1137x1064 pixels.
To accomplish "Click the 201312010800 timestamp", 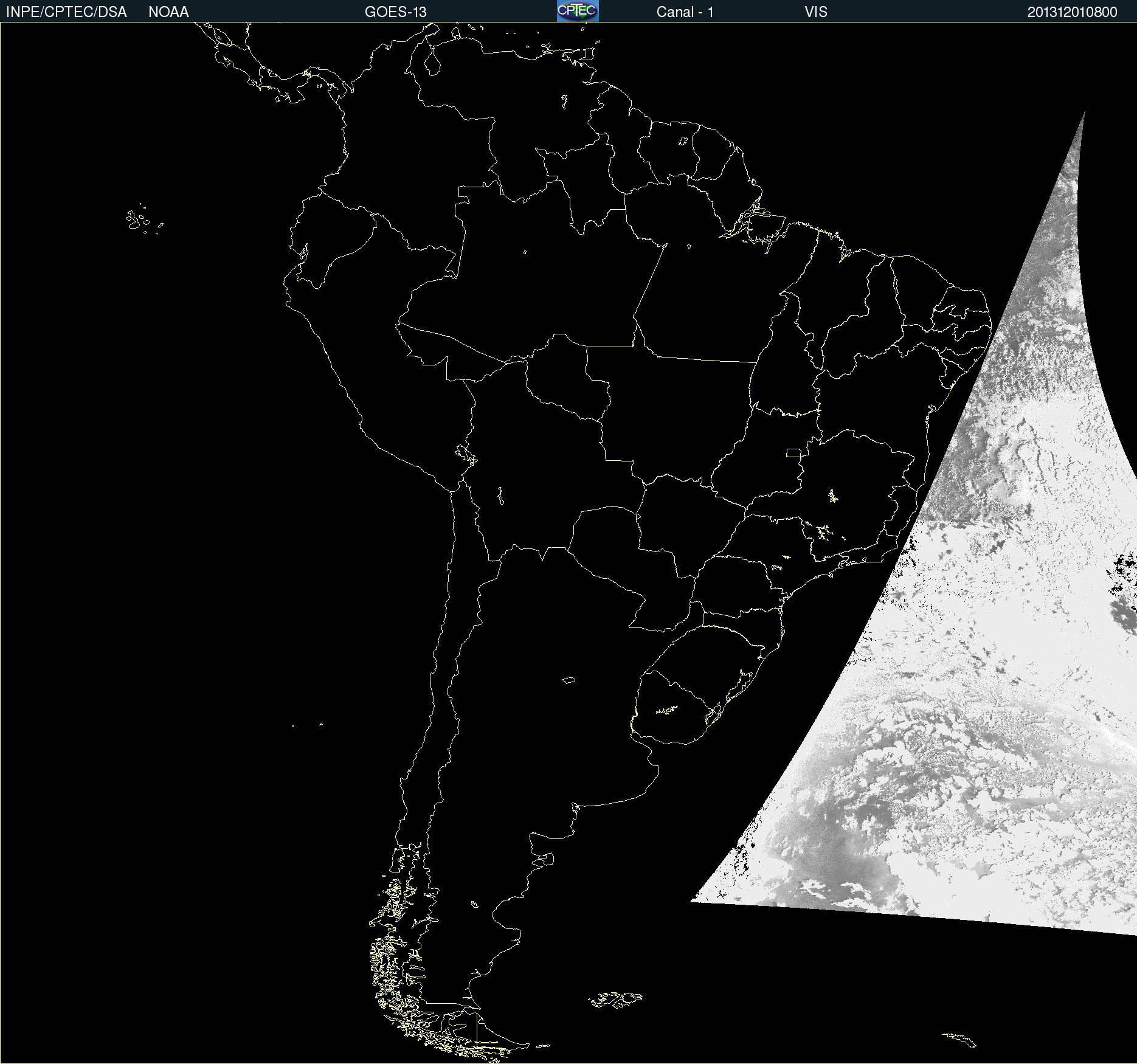I will pyautogui.click(x=1072, y=12).
